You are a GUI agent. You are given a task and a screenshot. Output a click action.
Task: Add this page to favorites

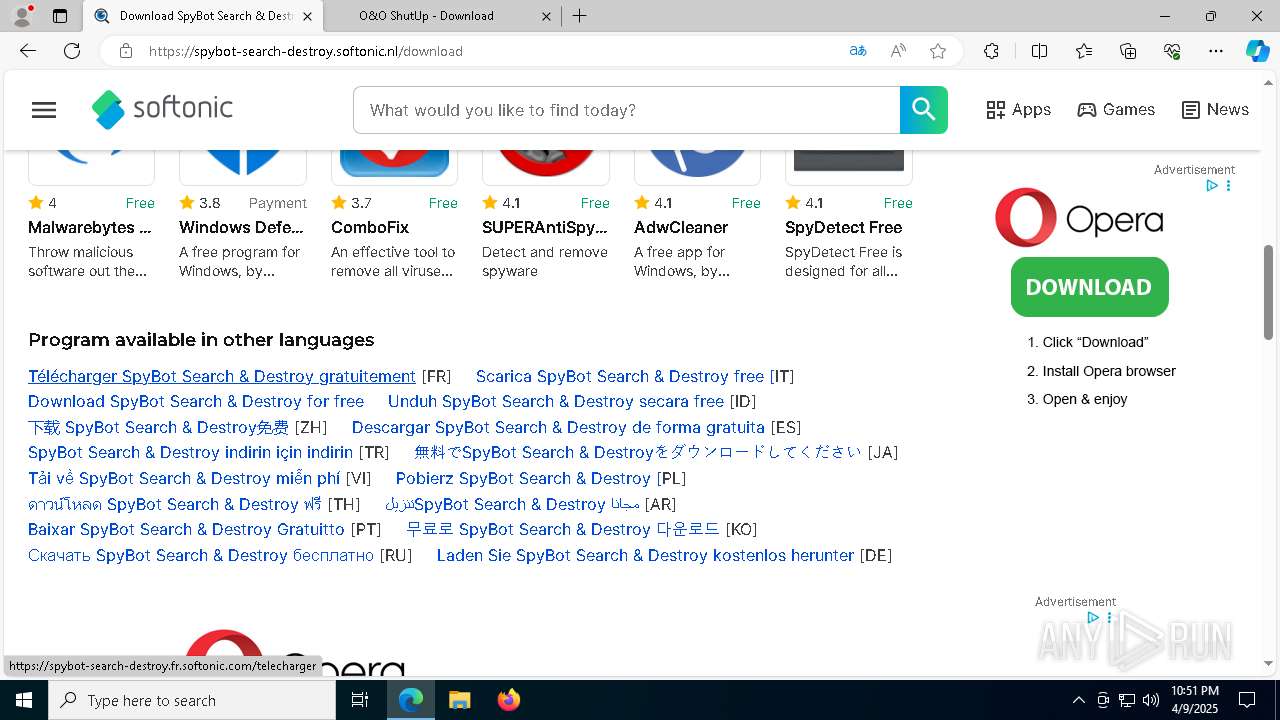[x=938, y=51]
